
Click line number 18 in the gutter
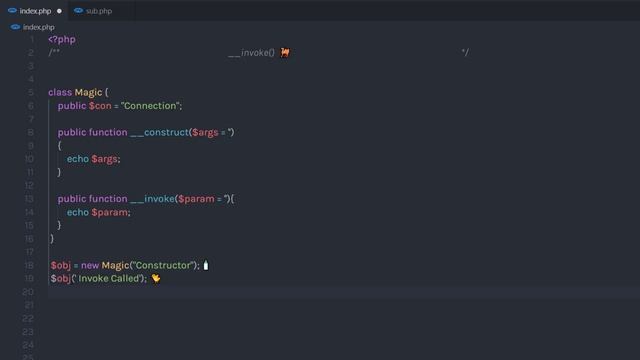tap(29, 265)
